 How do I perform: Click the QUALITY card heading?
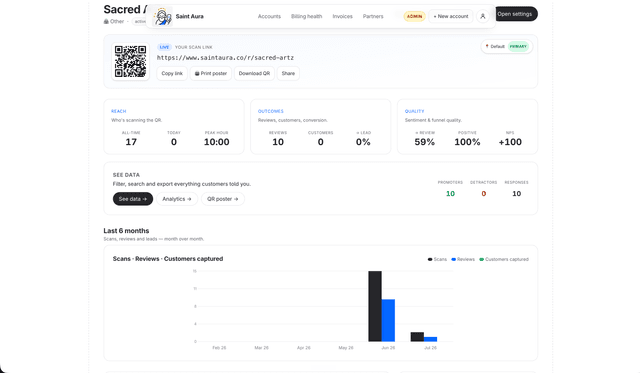click(x=414, y=111)
